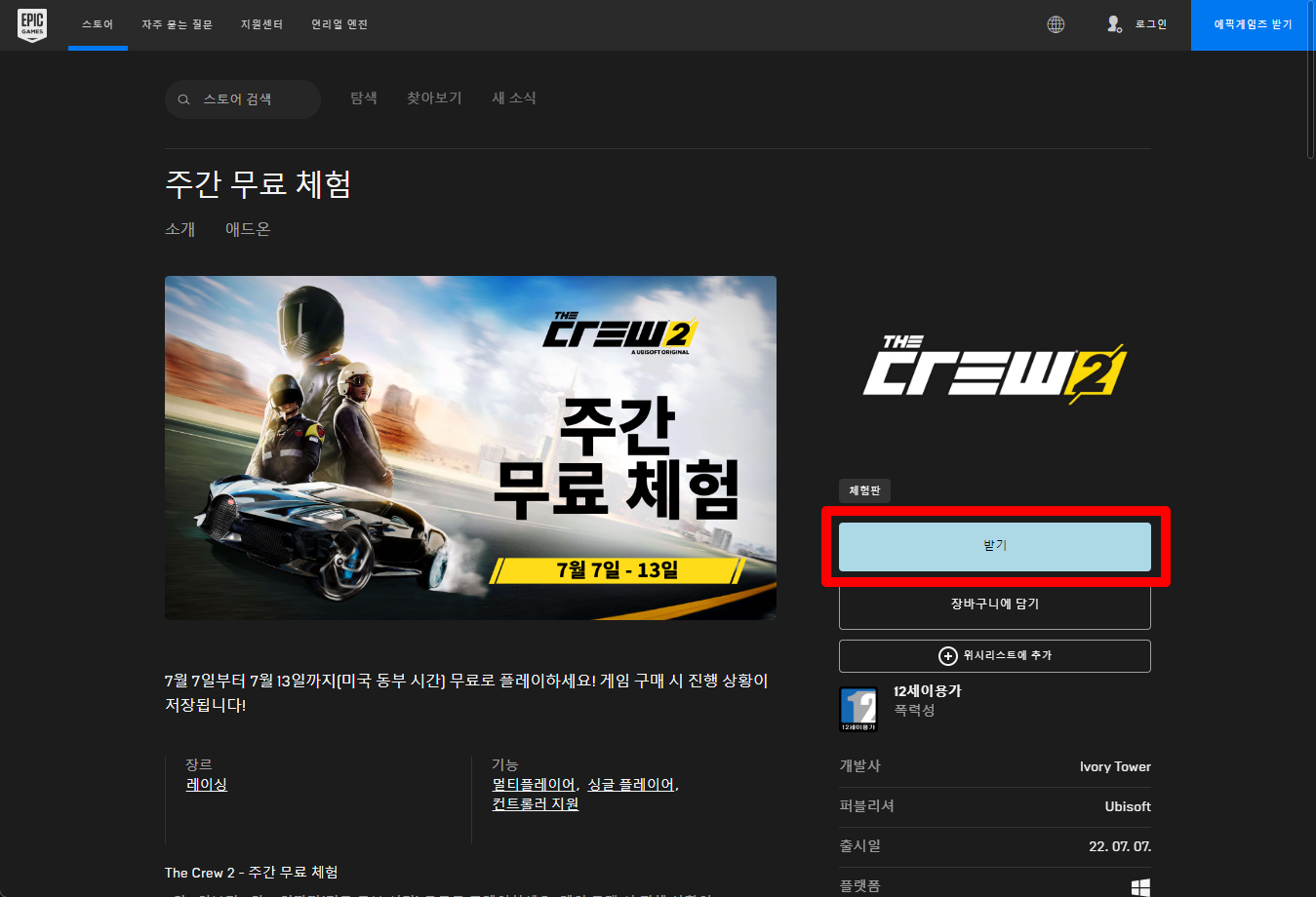Click the plus icon on 위시리스트에 추가
Image resolution: width=1316 pixels, height=897 pixels.
pos(947,656)
